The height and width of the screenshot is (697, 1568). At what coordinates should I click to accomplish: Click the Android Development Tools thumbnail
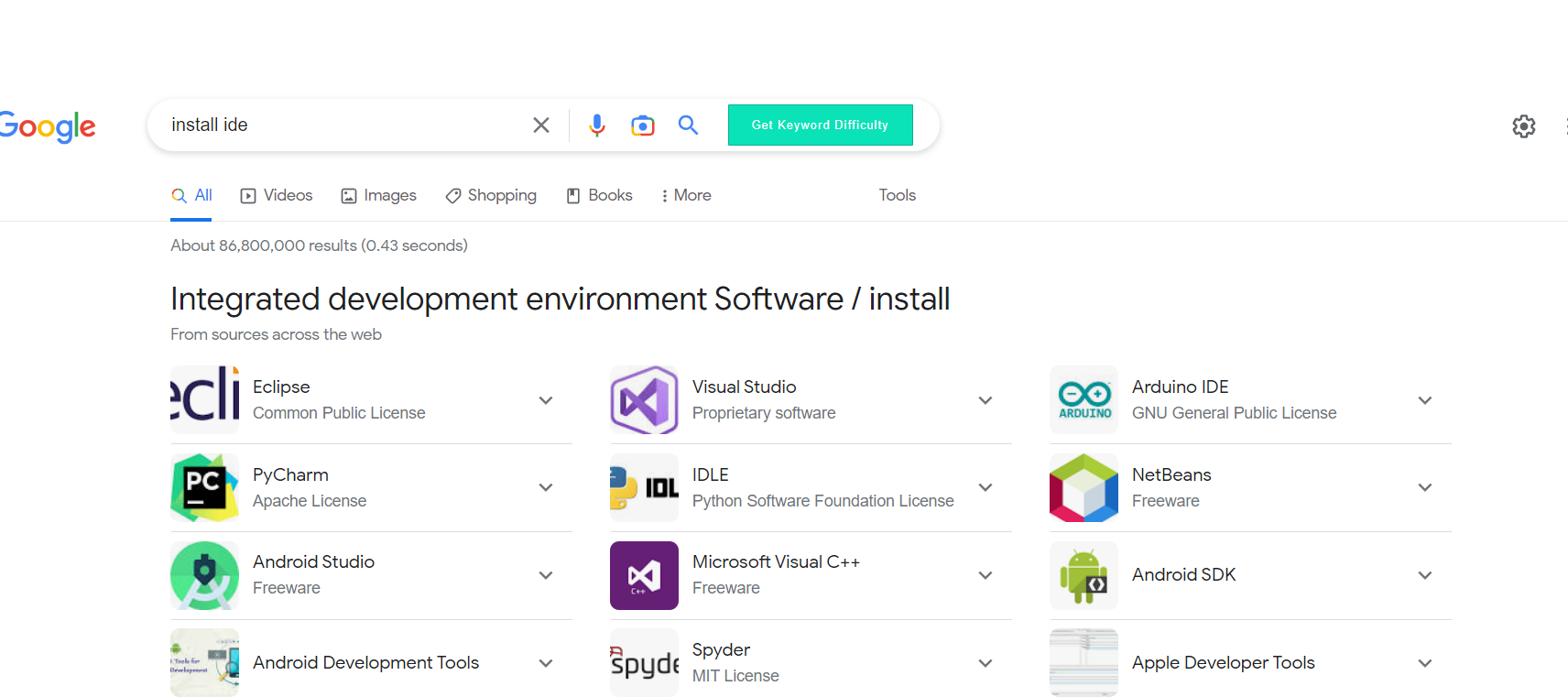click(x=204, y=662)
